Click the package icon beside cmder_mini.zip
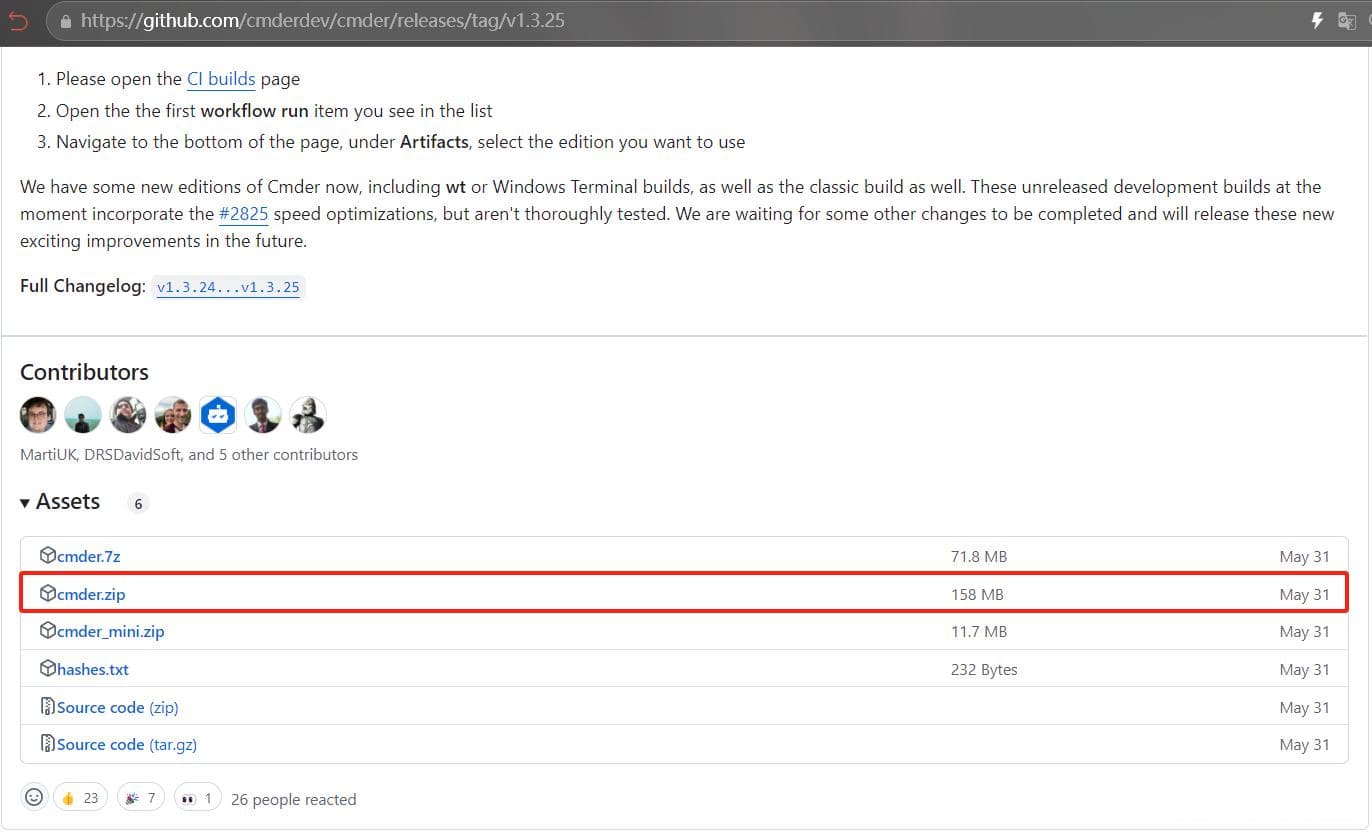The width and height of the screenshot is (1372, 832). click(47, 631)
